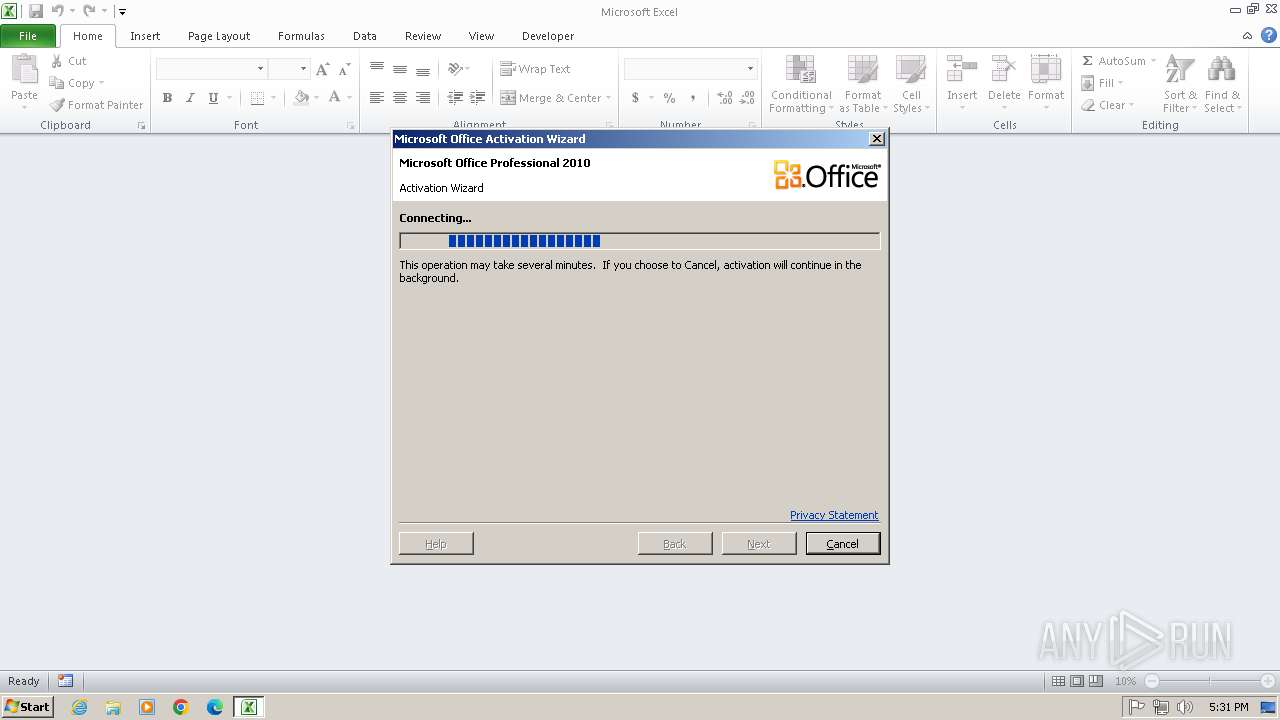Click the Increase Font Size icon
This screenshot has height=720, width=1280.
(x=322, y=69)
